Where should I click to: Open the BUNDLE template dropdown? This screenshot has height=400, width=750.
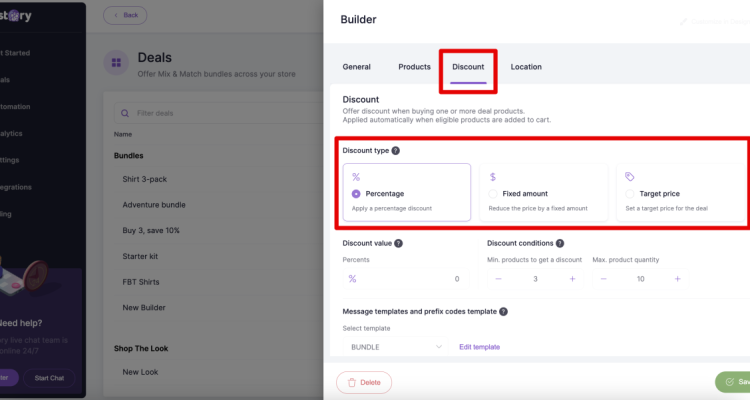click(x=396, y=347)
